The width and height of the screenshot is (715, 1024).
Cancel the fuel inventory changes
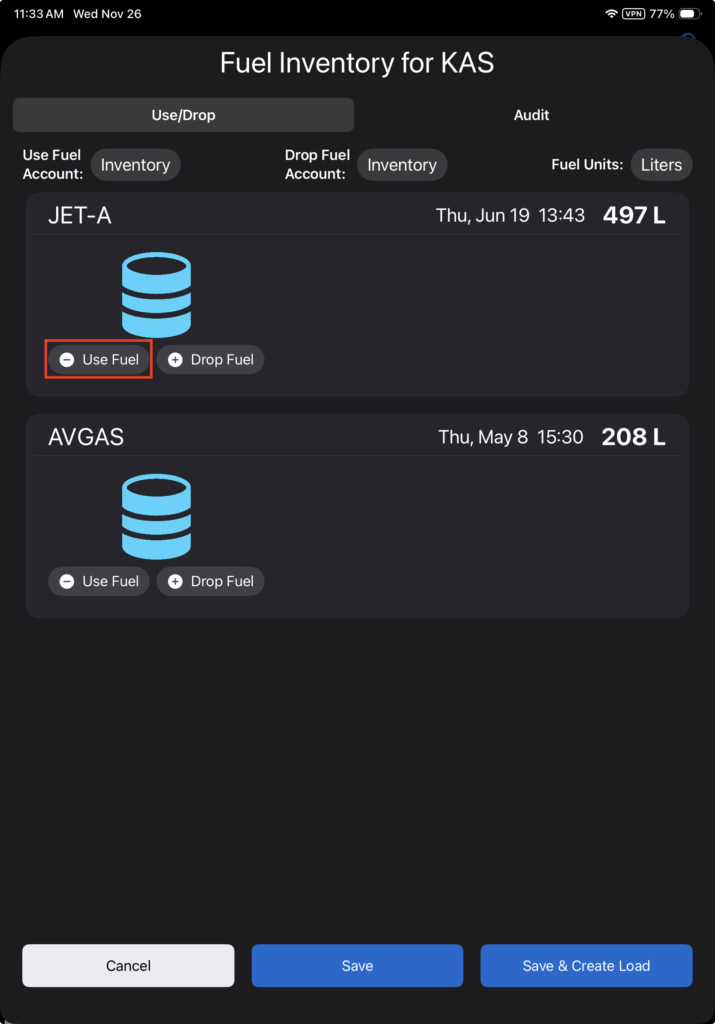pyautogui.click(x=128, y=965)
